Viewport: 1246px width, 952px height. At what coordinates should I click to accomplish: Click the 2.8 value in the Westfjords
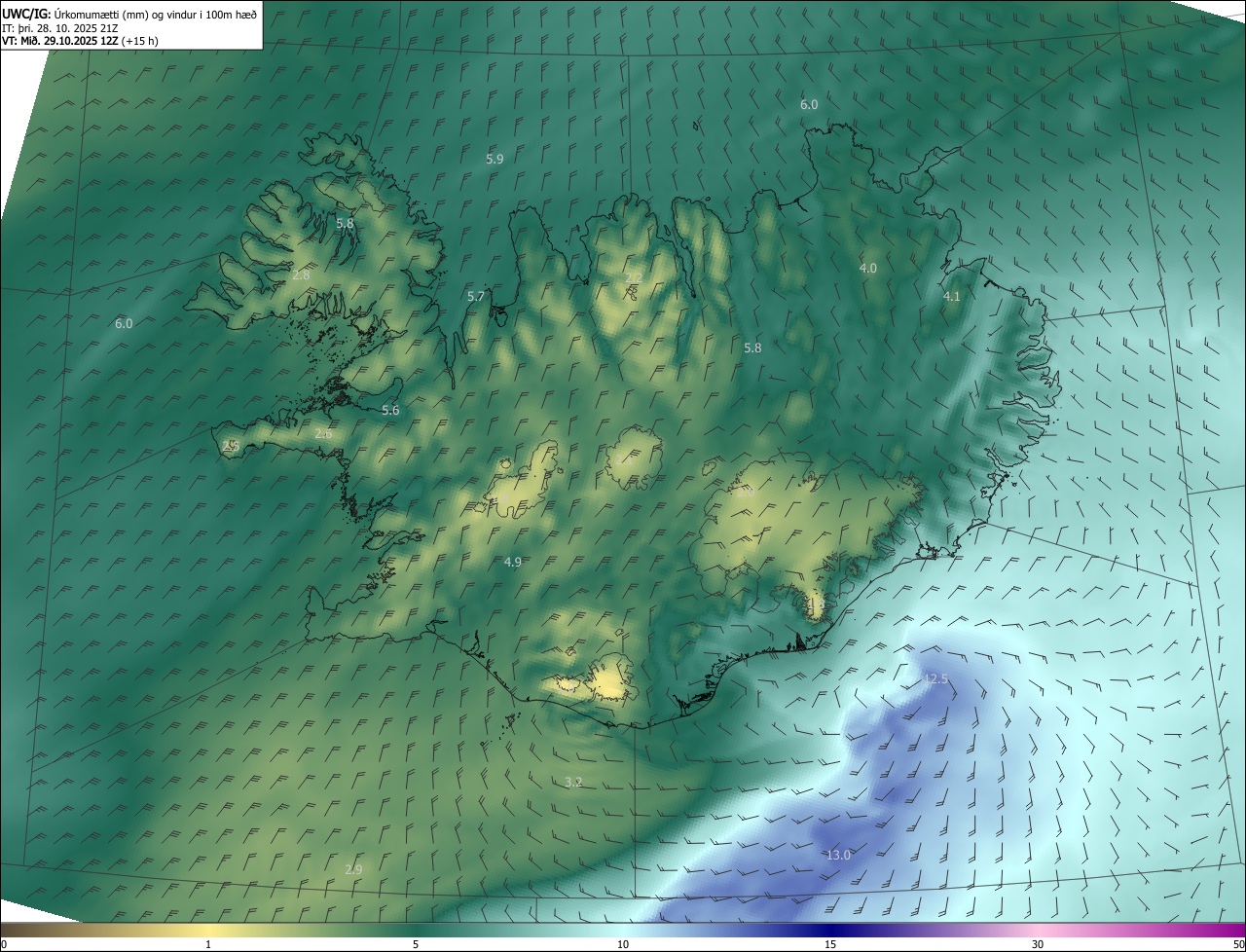click(301, 275)
